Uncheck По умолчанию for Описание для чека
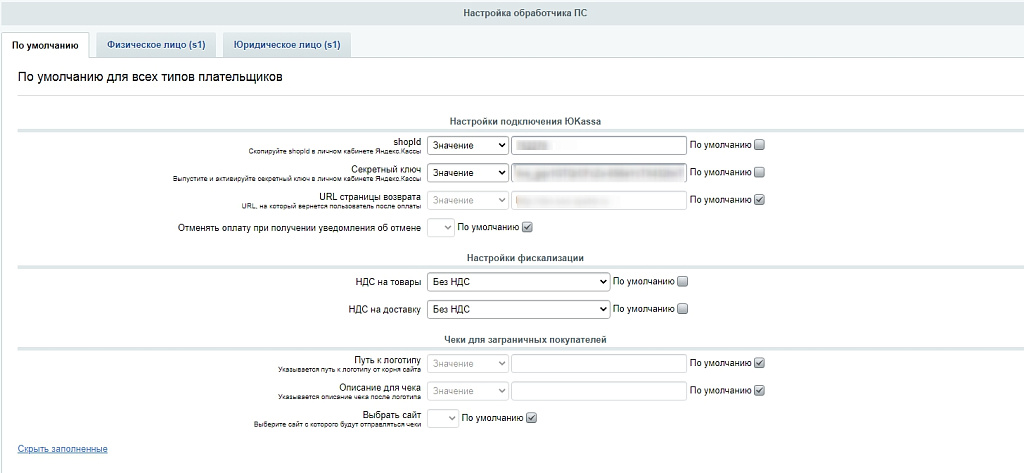Screen dimensions: 1024x473 coord(759,390)
